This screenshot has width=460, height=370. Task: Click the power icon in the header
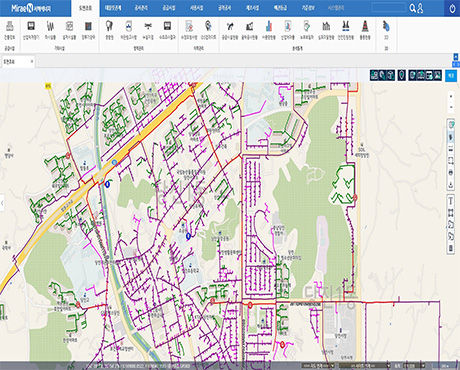[452, 8]
